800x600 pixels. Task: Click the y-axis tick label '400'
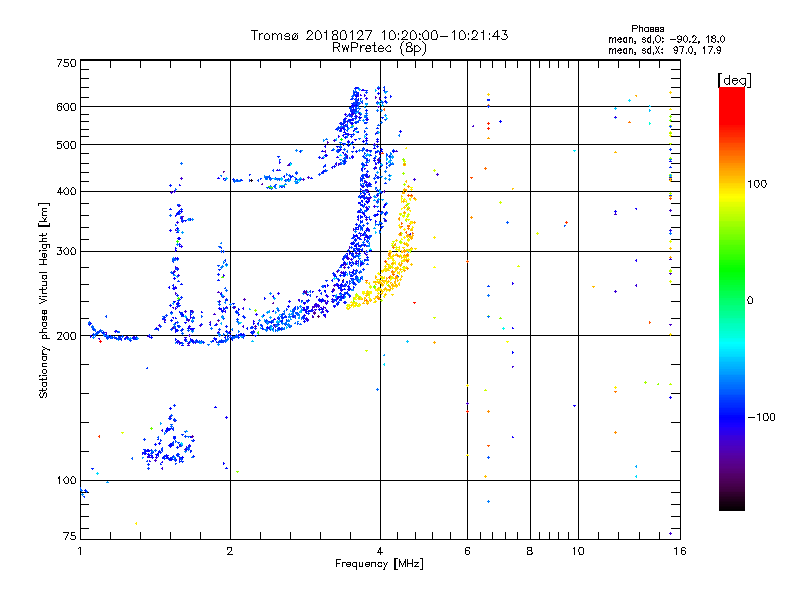[x=66, y=191]
